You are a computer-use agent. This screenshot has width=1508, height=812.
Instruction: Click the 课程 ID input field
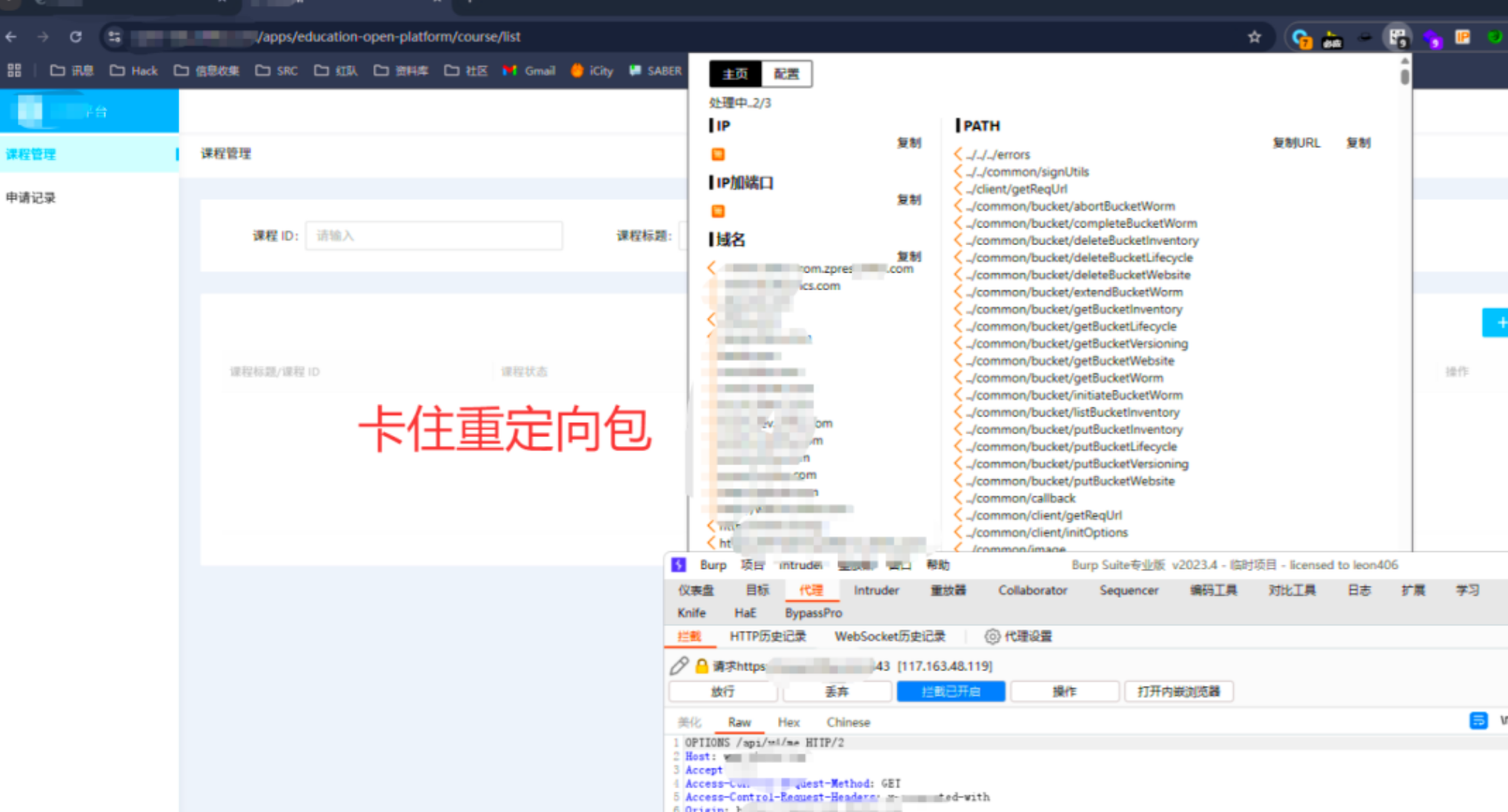click(x=434, y=236)
